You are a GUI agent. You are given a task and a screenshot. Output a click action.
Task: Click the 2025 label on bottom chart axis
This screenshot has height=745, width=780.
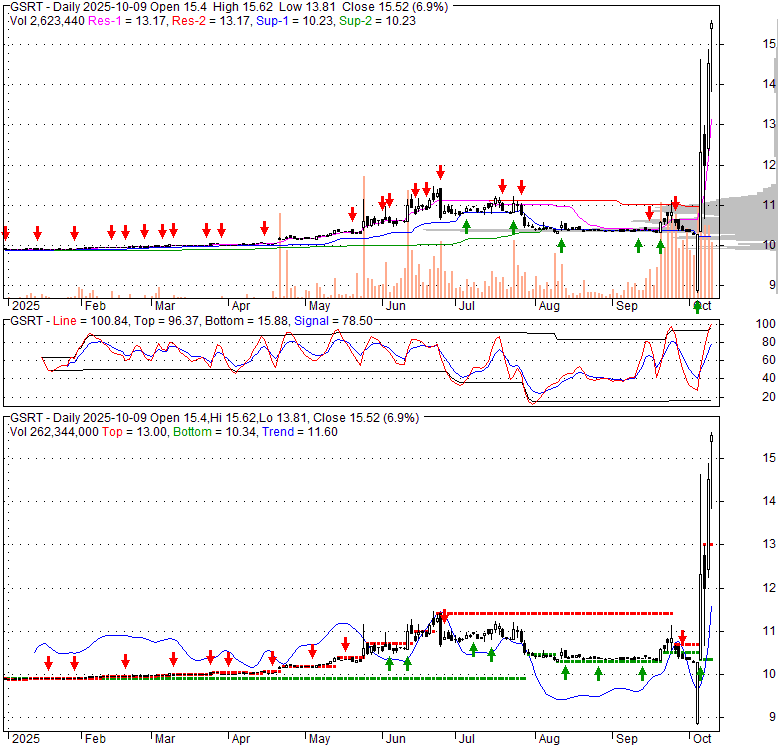coord(26,739)
